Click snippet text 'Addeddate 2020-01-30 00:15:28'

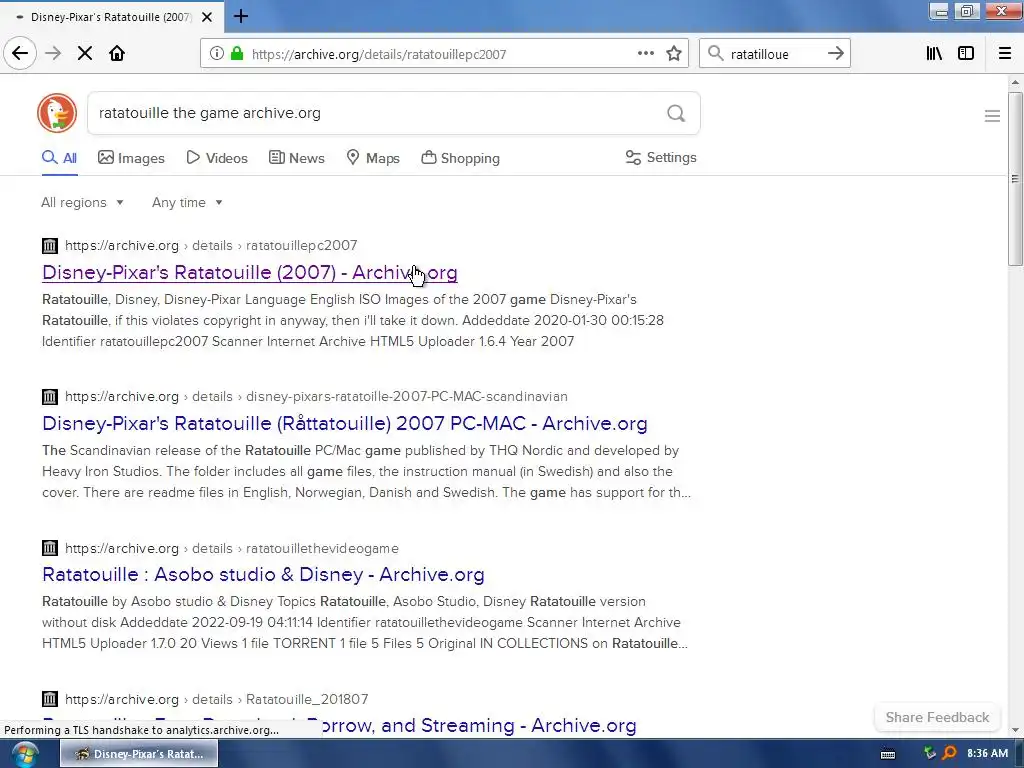(565, 320)
